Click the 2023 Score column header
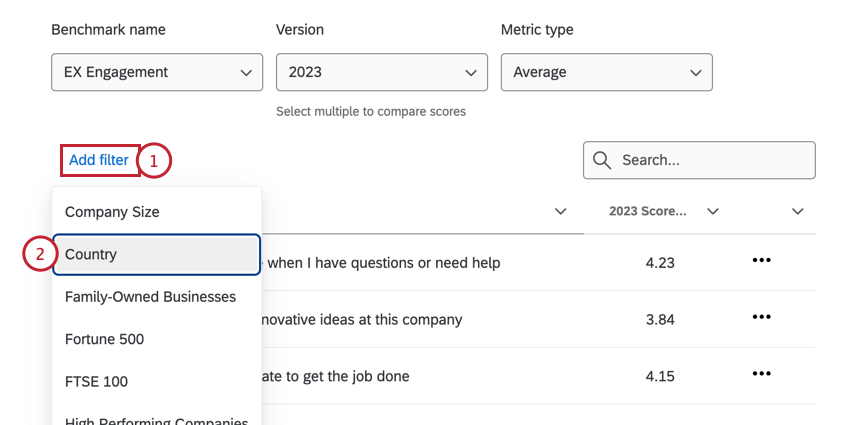The height and width of the screenshot is (425, 850). tap(648, 211)
